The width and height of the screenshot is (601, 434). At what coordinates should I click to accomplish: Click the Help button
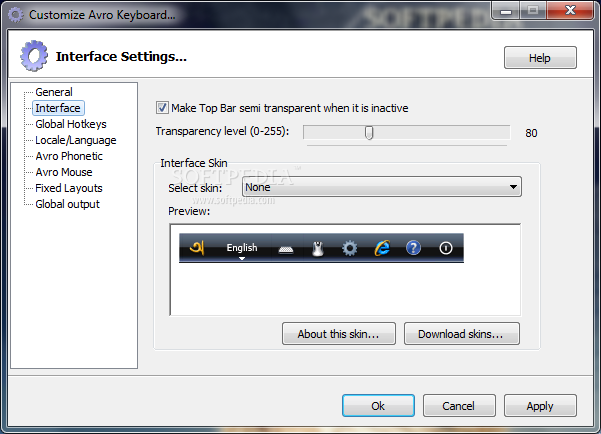click(540, 58)
